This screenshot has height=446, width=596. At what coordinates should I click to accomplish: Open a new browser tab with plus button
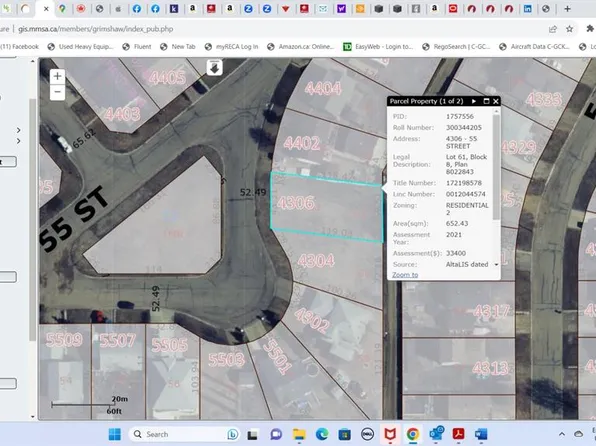click(567, 9)
